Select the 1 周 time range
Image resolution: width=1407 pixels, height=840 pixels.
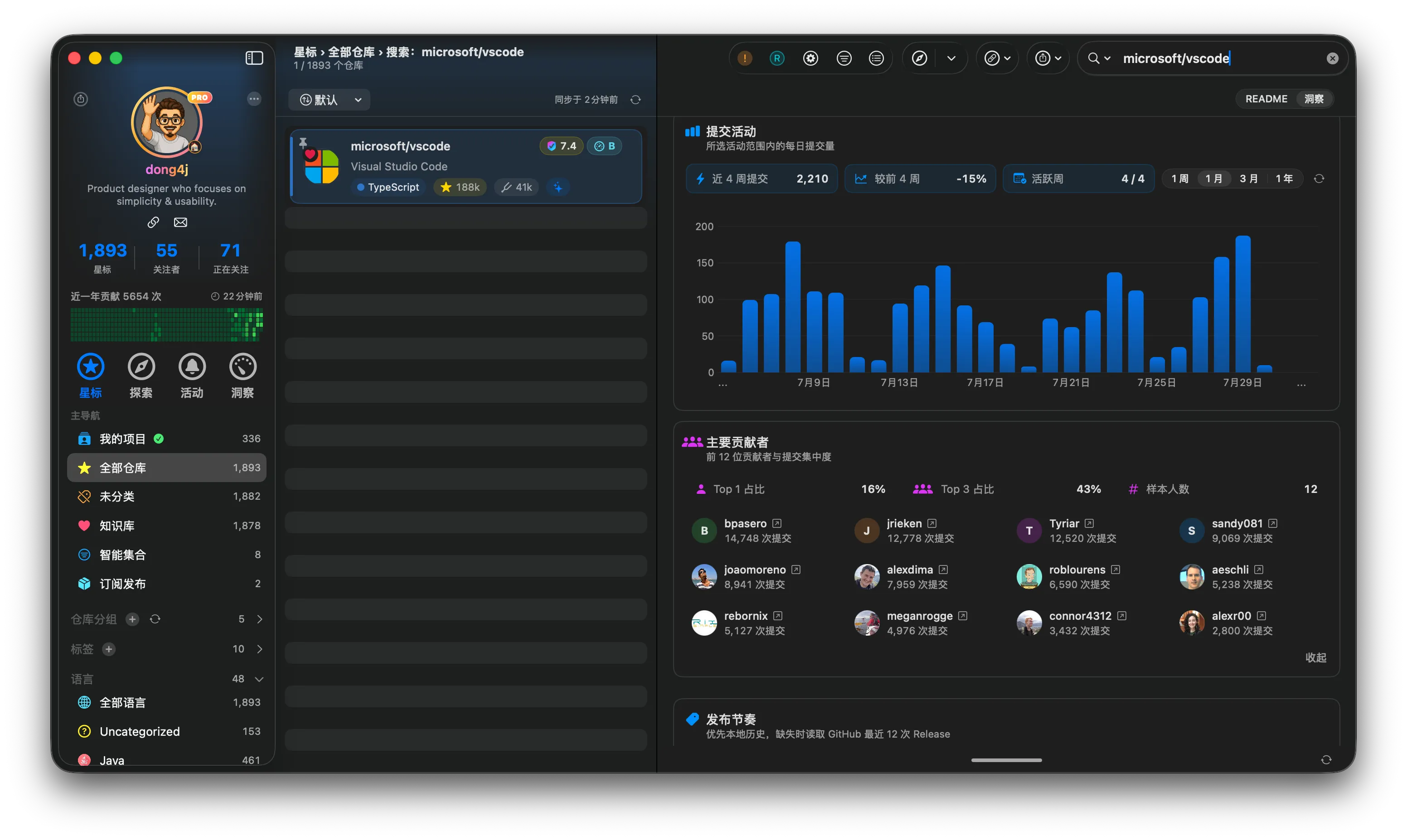click(x=1179, y=179)
